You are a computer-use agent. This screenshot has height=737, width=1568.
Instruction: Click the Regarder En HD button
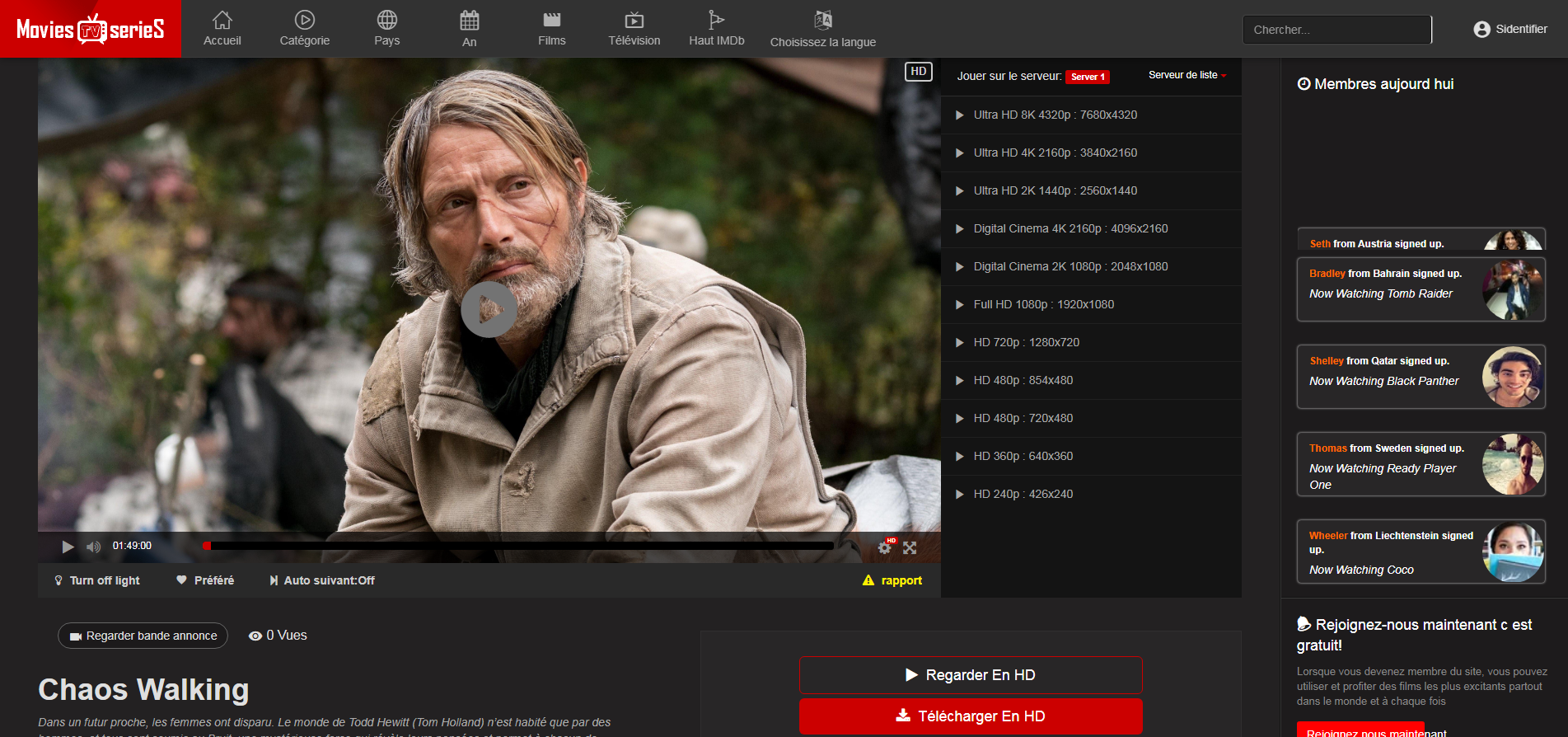pyautogui.click(x=971, y=675)
